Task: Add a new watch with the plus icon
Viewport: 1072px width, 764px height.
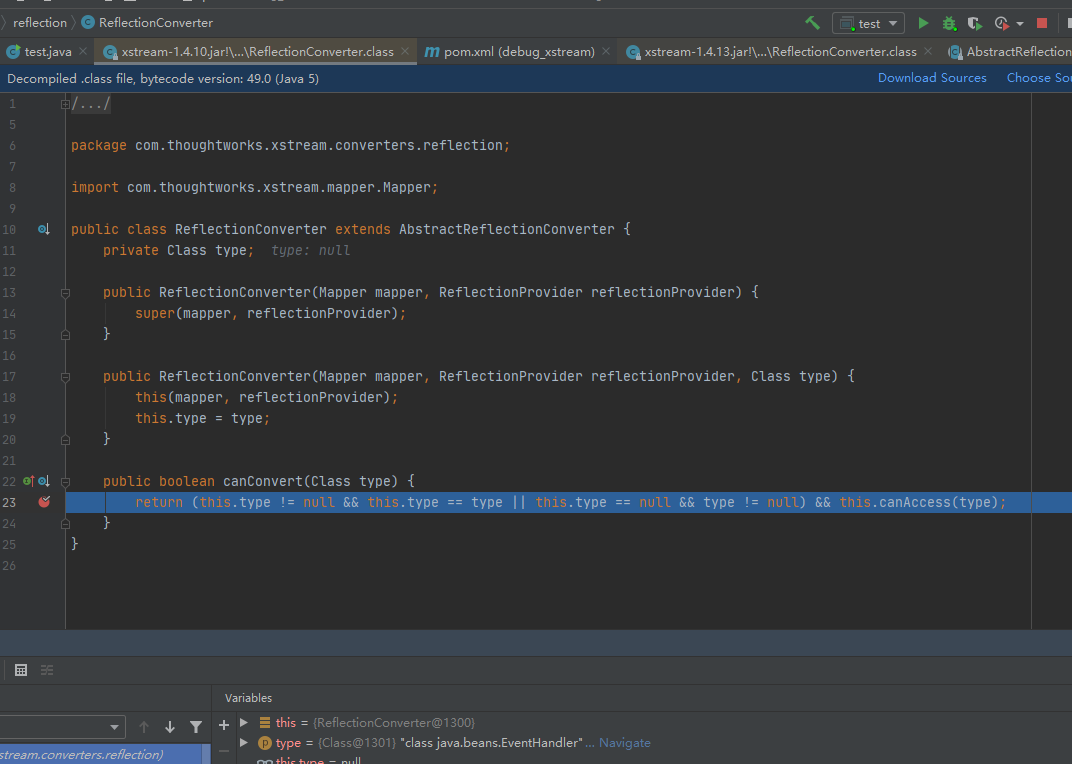Action: (x=224, y=724)
